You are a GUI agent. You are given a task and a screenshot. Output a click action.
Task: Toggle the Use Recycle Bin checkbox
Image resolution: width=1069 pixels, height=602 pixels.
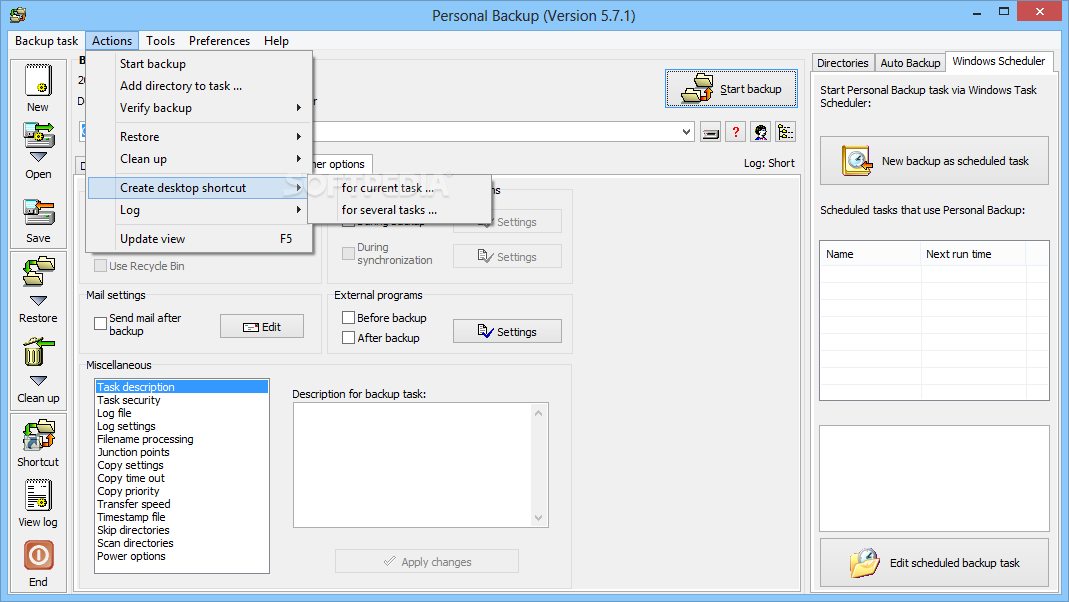pyautogui.click(x=100, y=266)
